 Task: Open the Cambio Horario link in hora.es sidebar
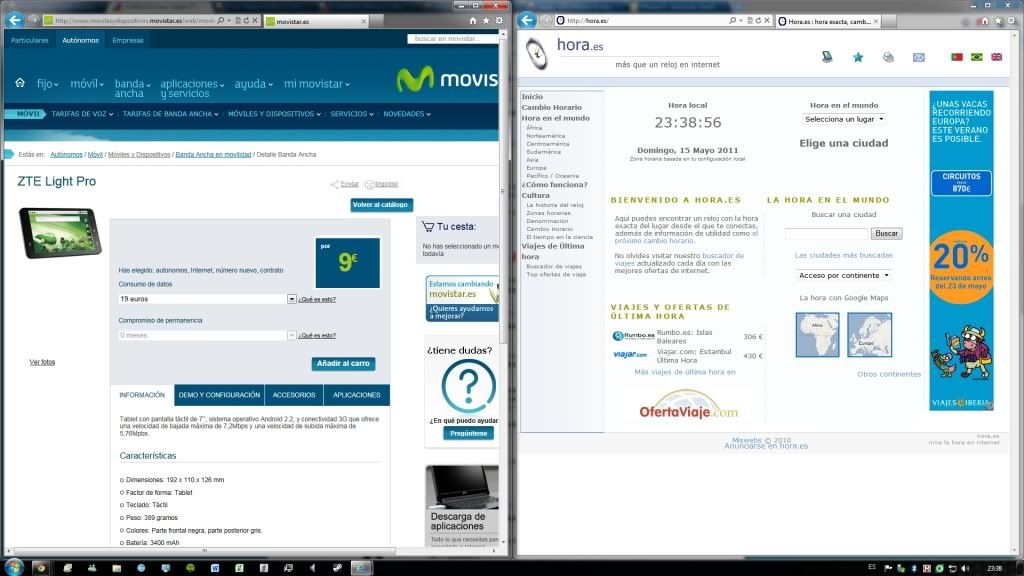551,107
